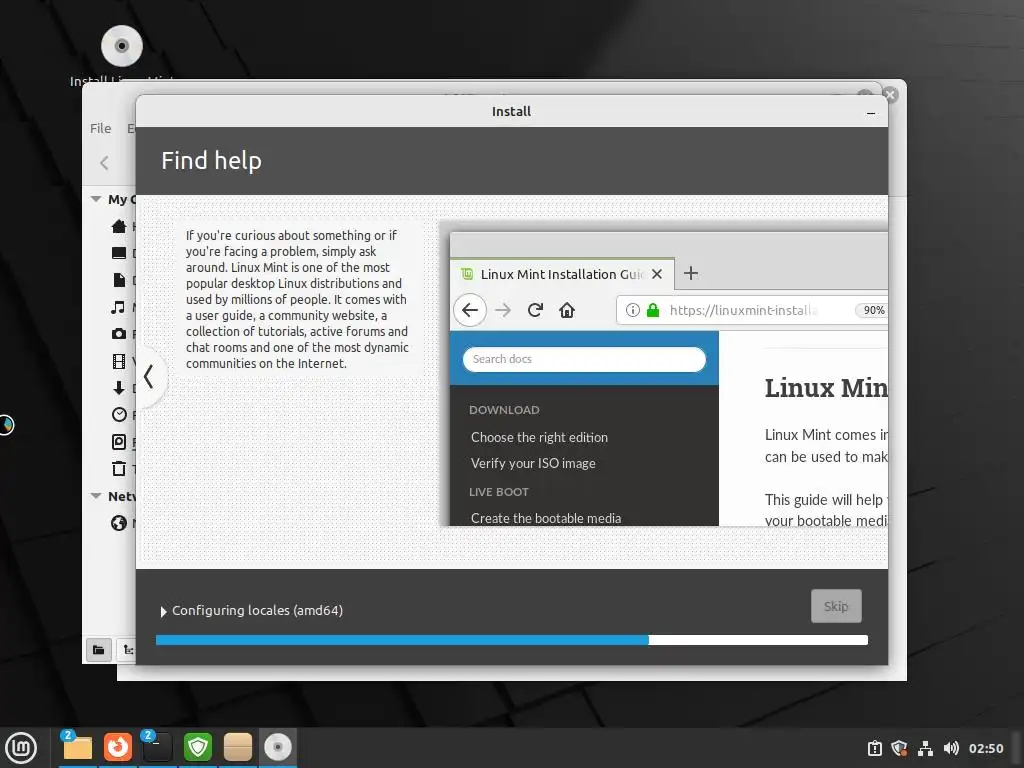
Task: Open network connections tray icon
Action: [925, 748]
